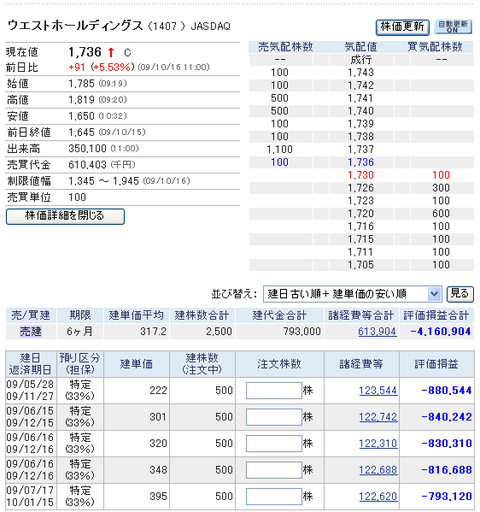Screen dimensions: 480x512
Task: Toggle the 自動更新 ON button
Action: (453, 27)
